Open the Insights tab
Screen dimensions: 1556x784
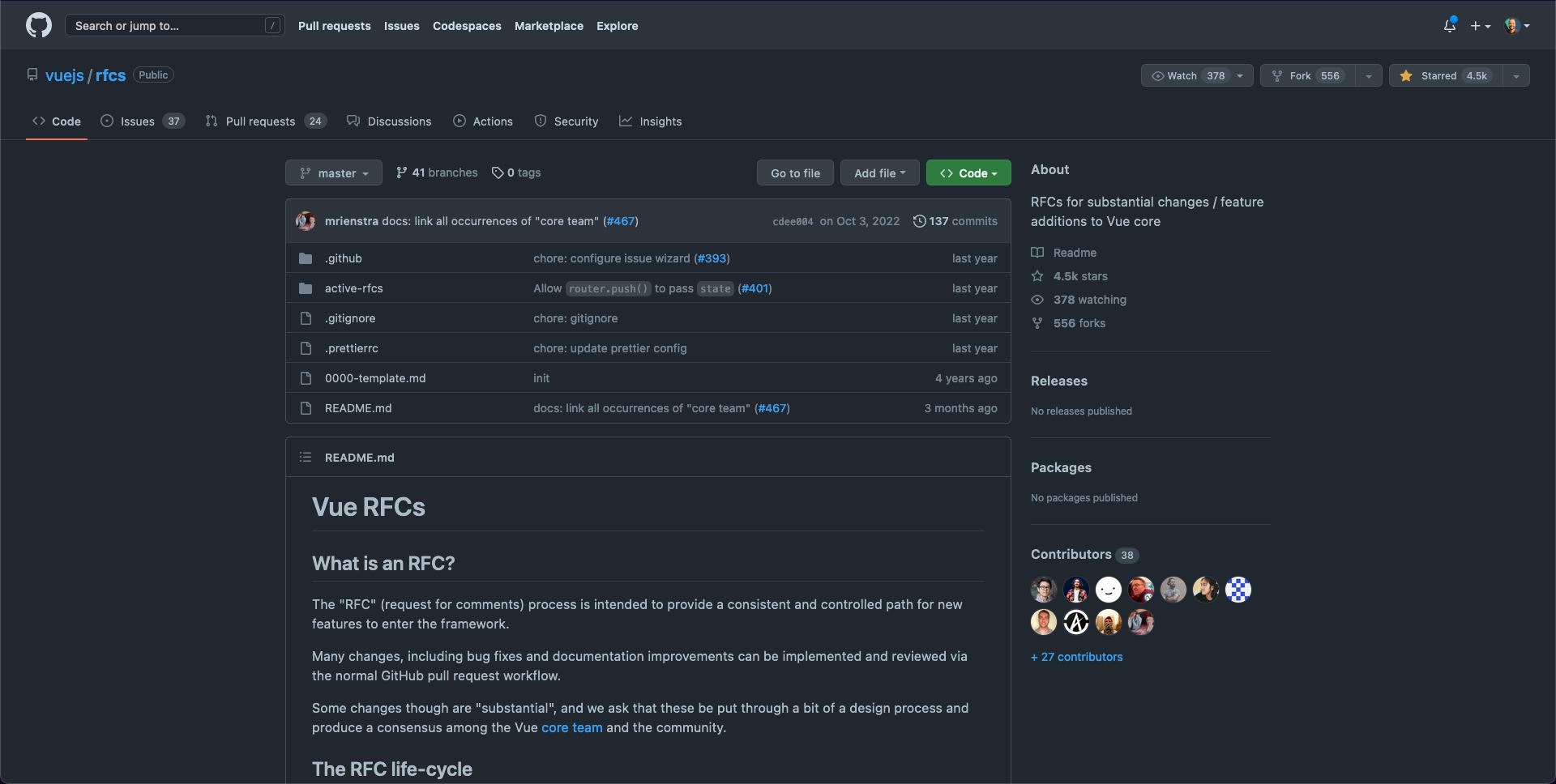click(651, 121)
